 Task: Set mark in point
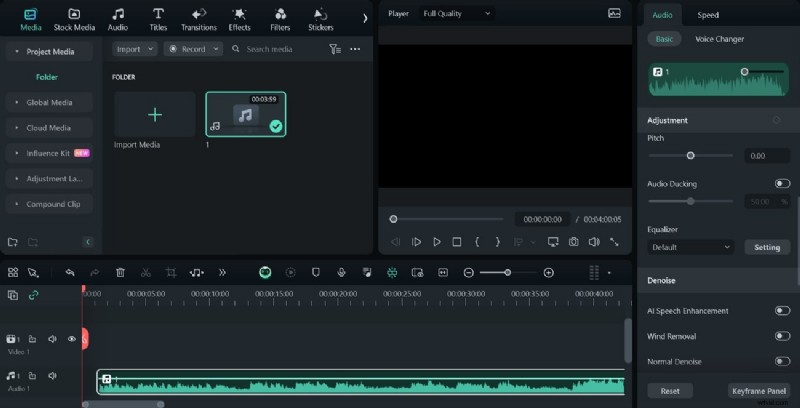tap(477, 242)
